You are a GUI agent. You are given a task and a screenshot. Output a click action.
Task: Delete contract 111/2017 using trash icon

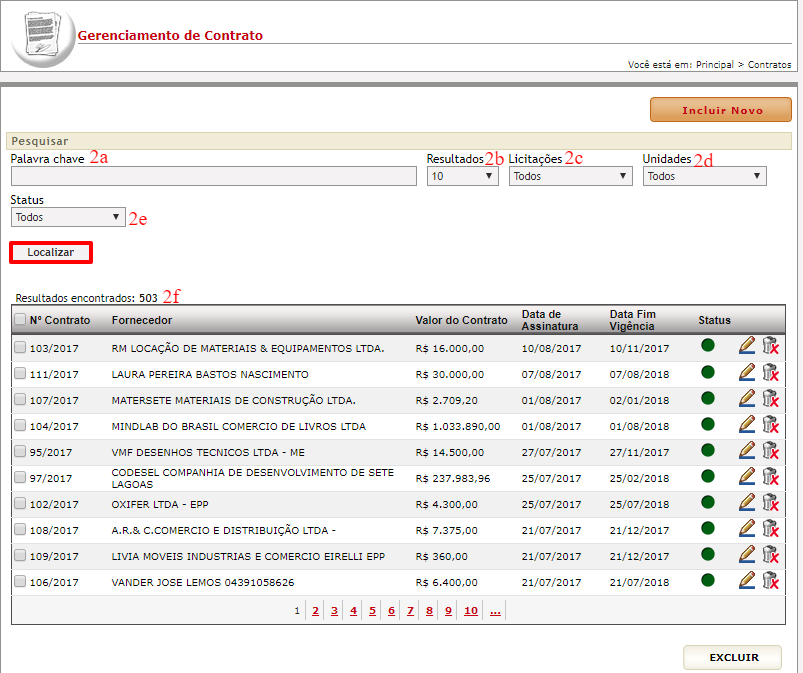tap(770, 372)
